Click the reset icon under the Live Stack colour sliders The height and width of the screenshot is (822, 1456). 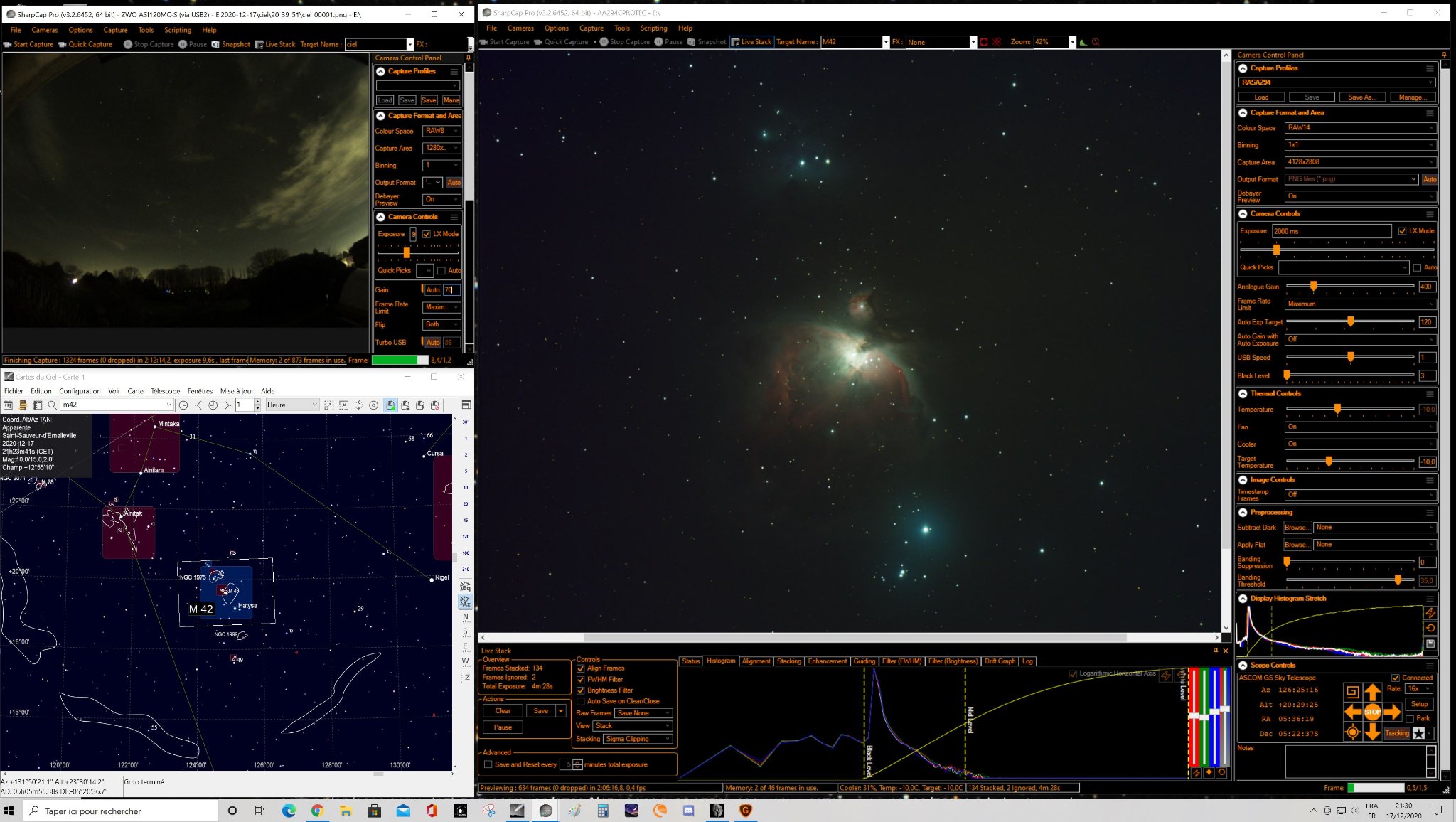click(1221, 772)
